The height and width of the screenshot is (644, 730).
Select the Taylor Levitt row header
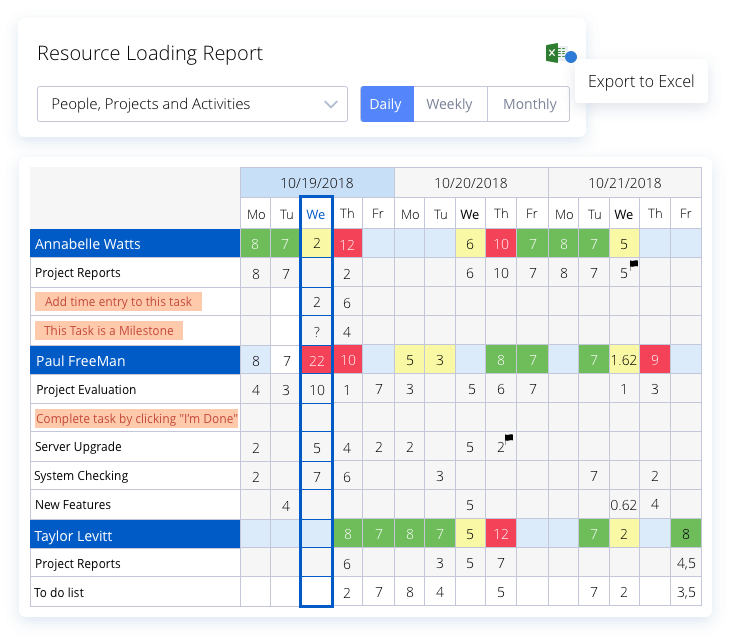click(x=135, y=535)
